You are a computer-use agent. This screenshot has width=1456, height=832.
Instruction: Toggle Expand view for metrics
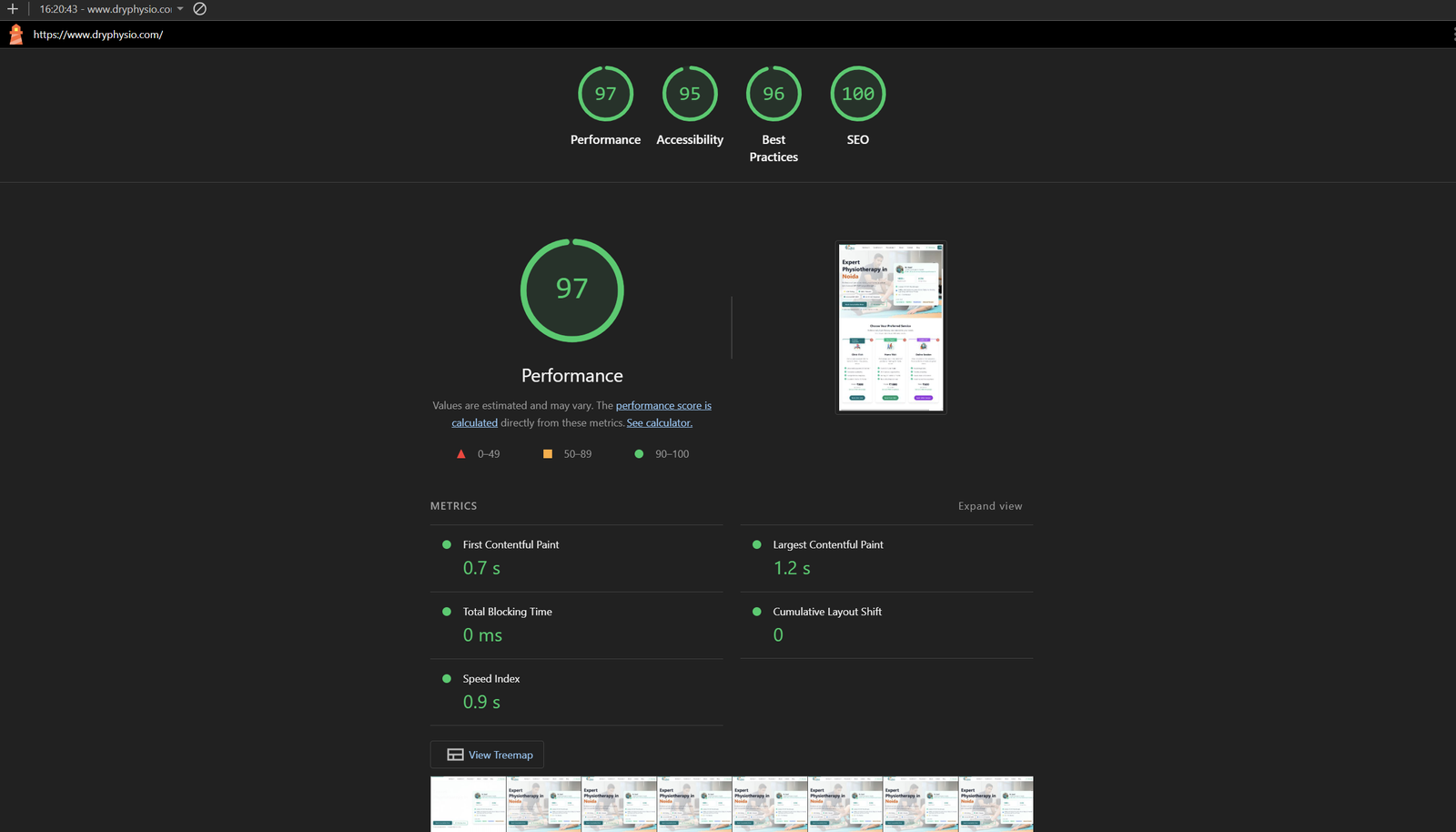989,506
